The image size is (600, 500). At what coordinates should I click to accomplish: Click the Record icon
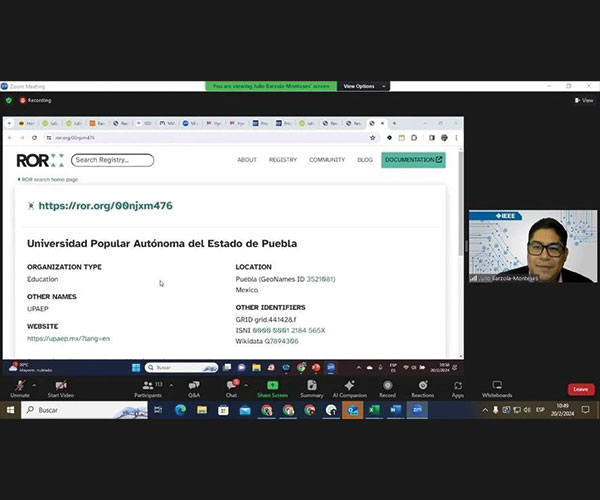click(x=387, y=389)
